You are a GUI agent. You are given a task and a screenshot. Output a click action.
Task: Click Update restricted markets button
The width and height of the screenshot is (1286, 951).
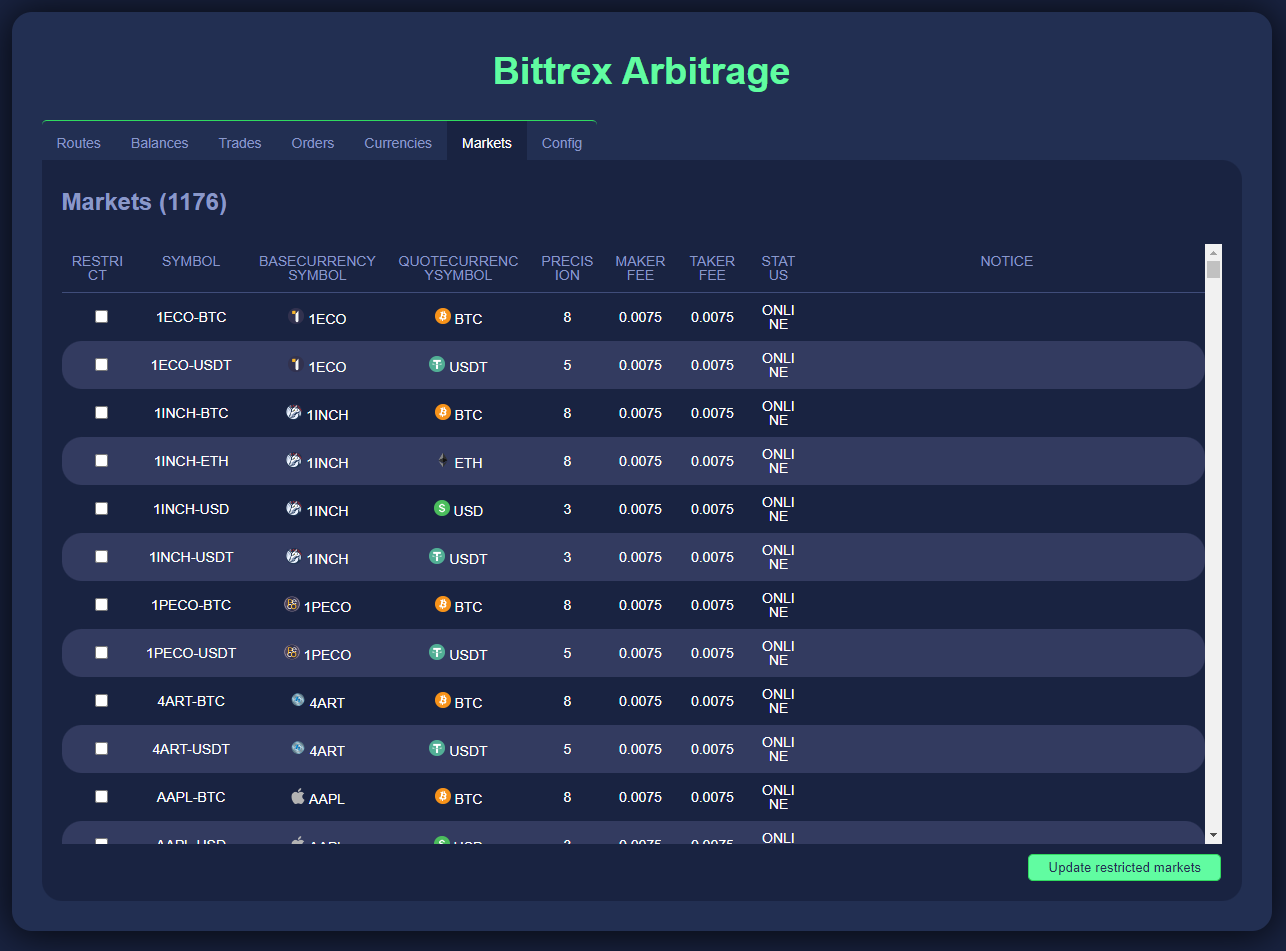tap(1124, 867)
